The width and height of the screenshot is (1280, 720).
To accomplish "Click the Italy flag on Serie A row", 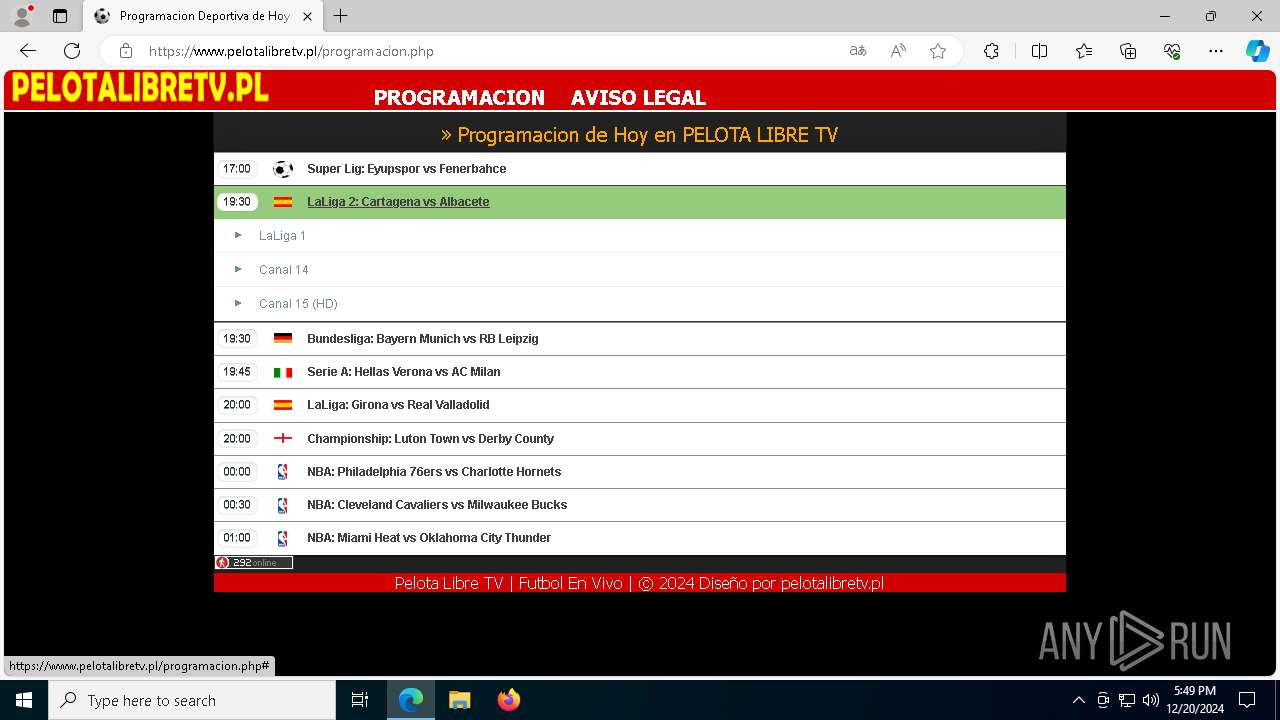I will (x=283, y=372).
